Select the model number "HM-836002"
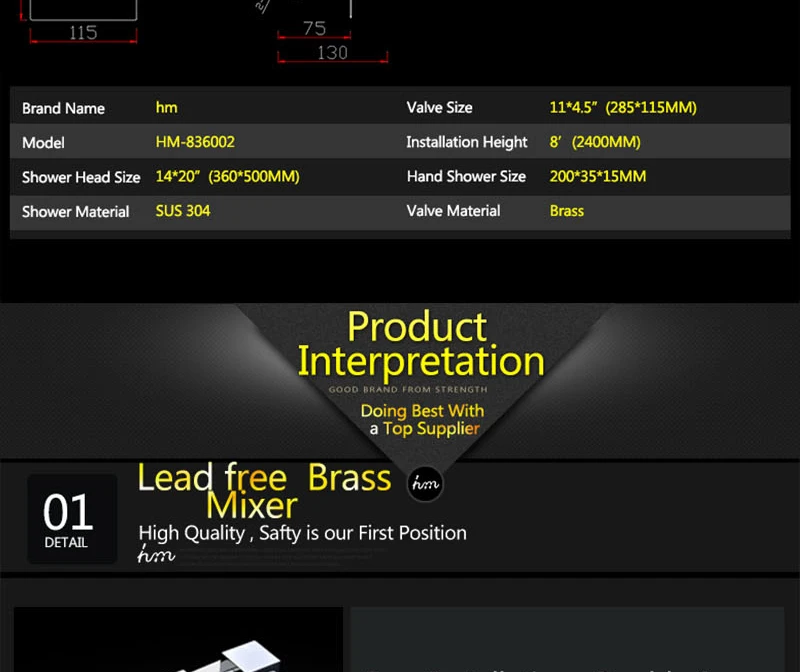The image size is (800, 672). coord(195,142)
